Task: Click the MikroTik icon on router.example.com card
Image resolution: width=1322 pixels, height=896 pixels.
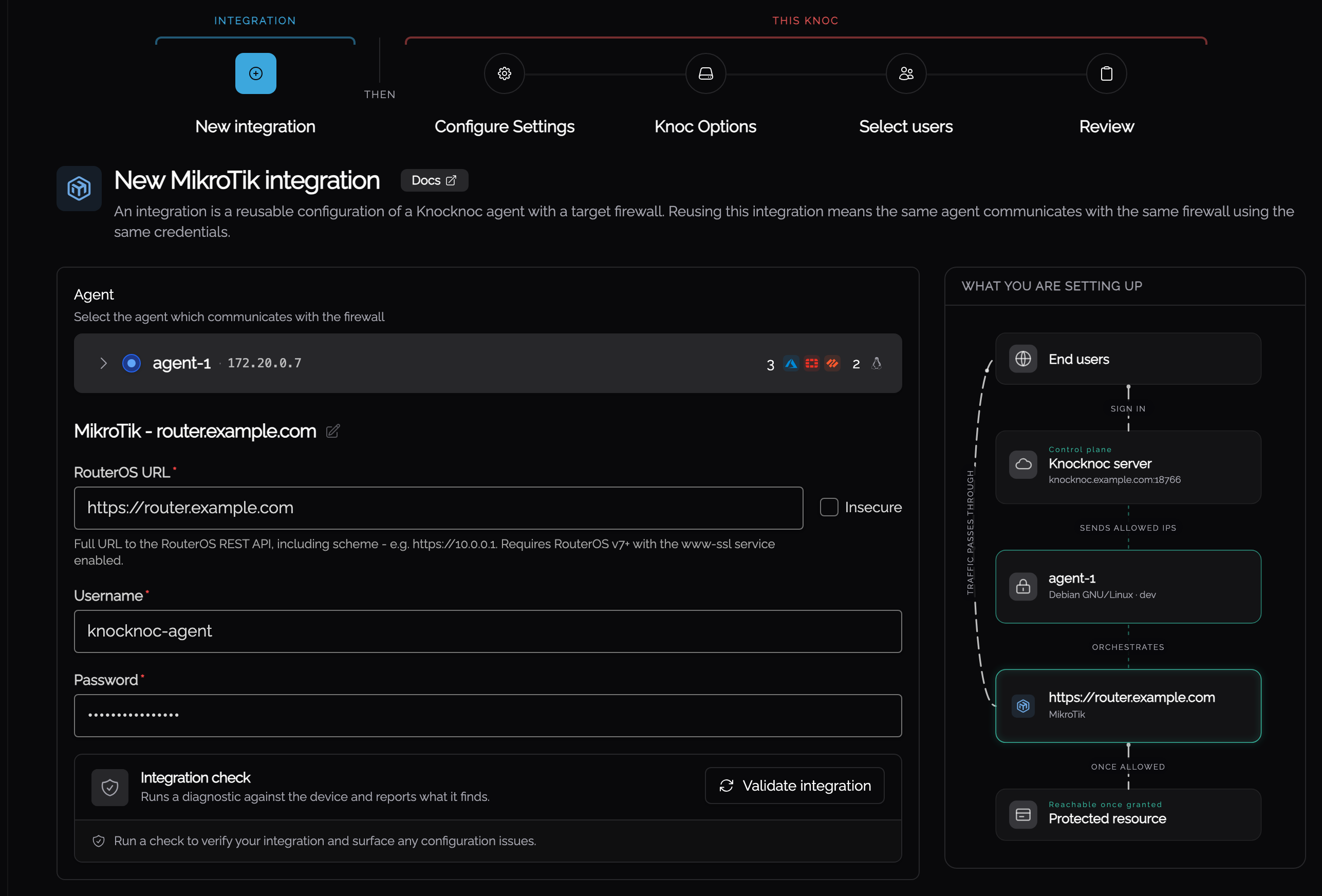Action: click(1023, 706)
